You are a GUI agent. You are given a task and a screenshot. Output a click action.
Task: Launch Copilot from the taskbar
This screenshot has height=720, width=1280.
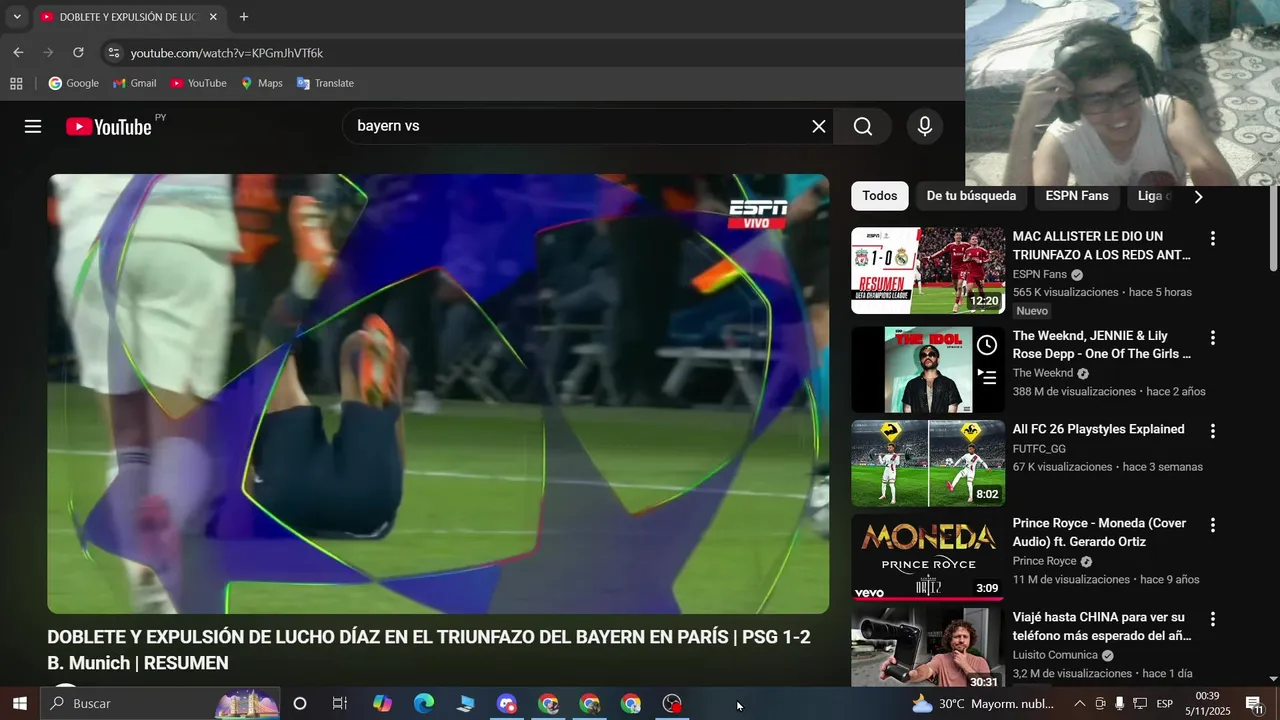[x=382, y=704]
